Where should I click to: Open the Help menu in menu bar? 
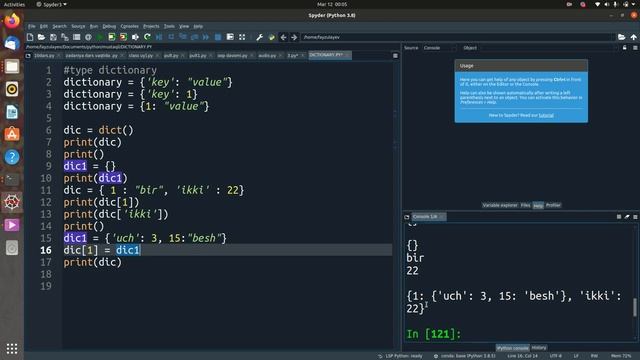198,26
